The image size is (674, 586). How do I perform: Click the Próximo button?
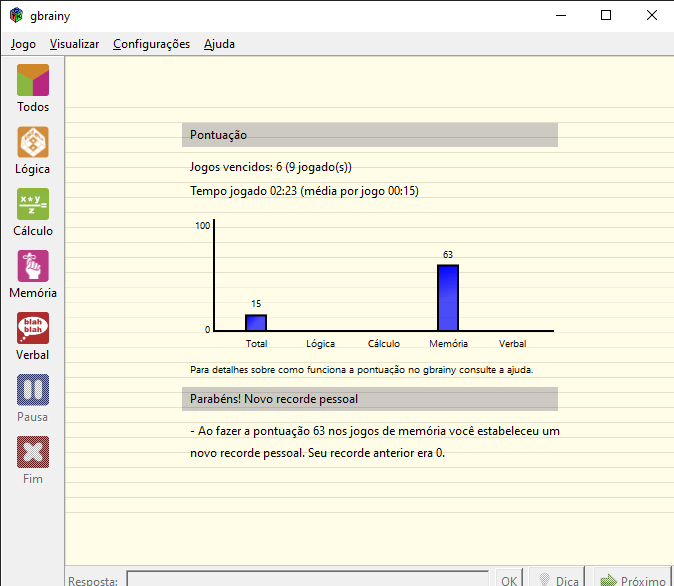[x=632, y=580]
